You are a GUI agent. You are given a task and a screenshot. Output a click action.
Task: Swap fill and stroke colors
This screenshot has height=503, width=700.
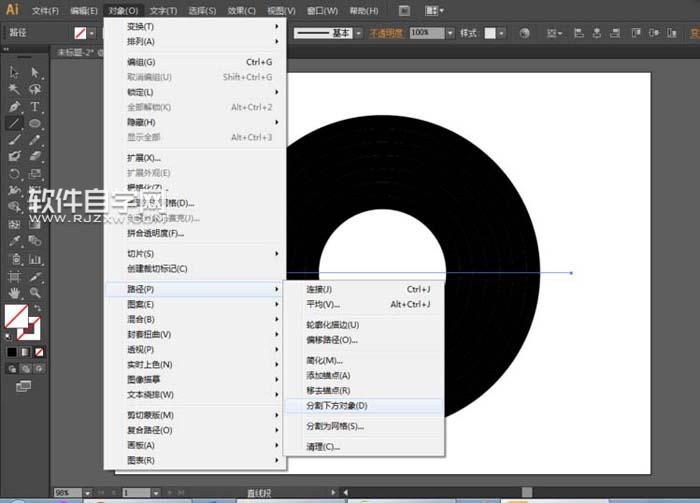coord(38,309)
